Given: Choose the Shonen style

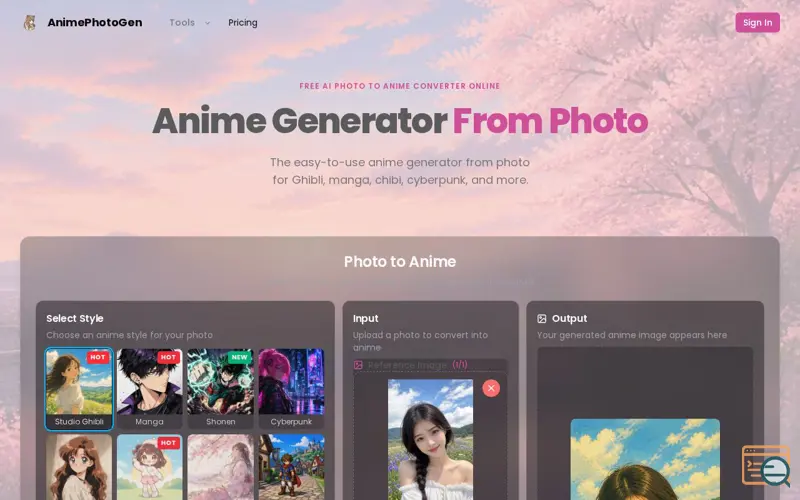Looking at the screenshot, I should [x=220, y=389].
